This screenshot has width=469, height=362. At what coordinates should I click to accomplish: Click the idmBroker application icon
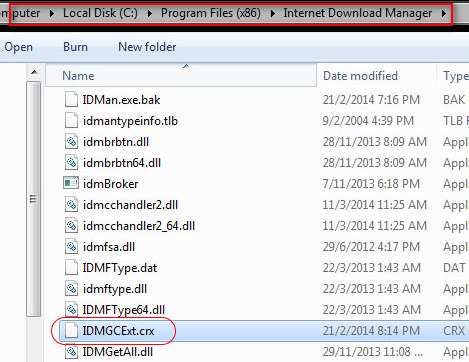pyautogui.click(x=71, y=183)
